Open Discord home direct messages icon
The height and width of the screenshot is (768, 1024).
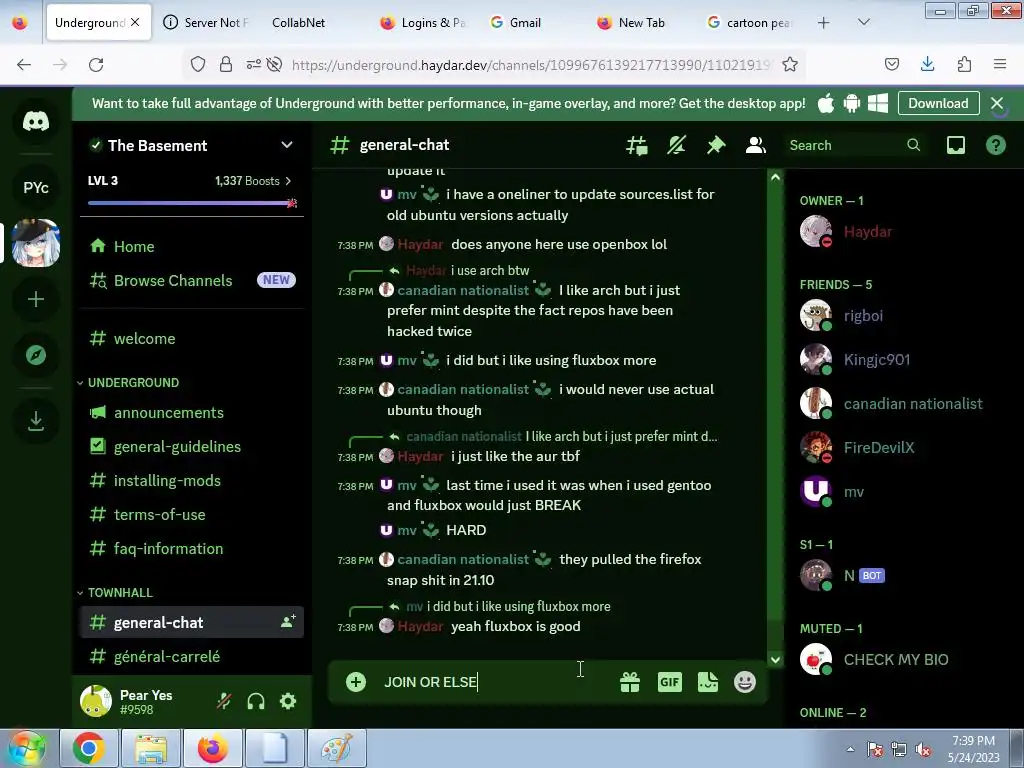(x=36, y=121)
